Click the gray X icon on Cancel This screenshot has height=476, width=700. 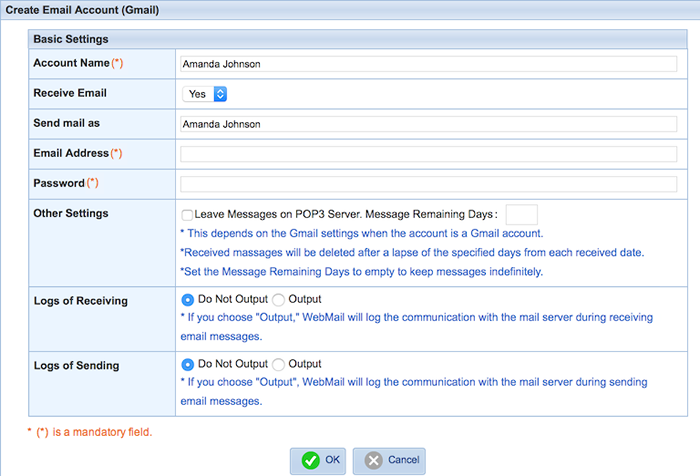(x=373, y=460)
